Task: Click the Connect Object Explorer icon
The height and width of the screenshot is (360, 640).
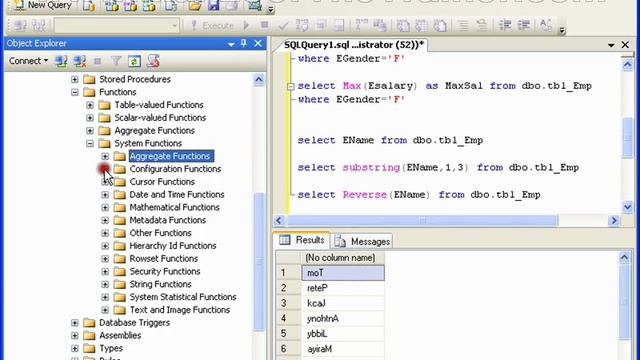Action: pyautogui.click(x=61, y=61)
